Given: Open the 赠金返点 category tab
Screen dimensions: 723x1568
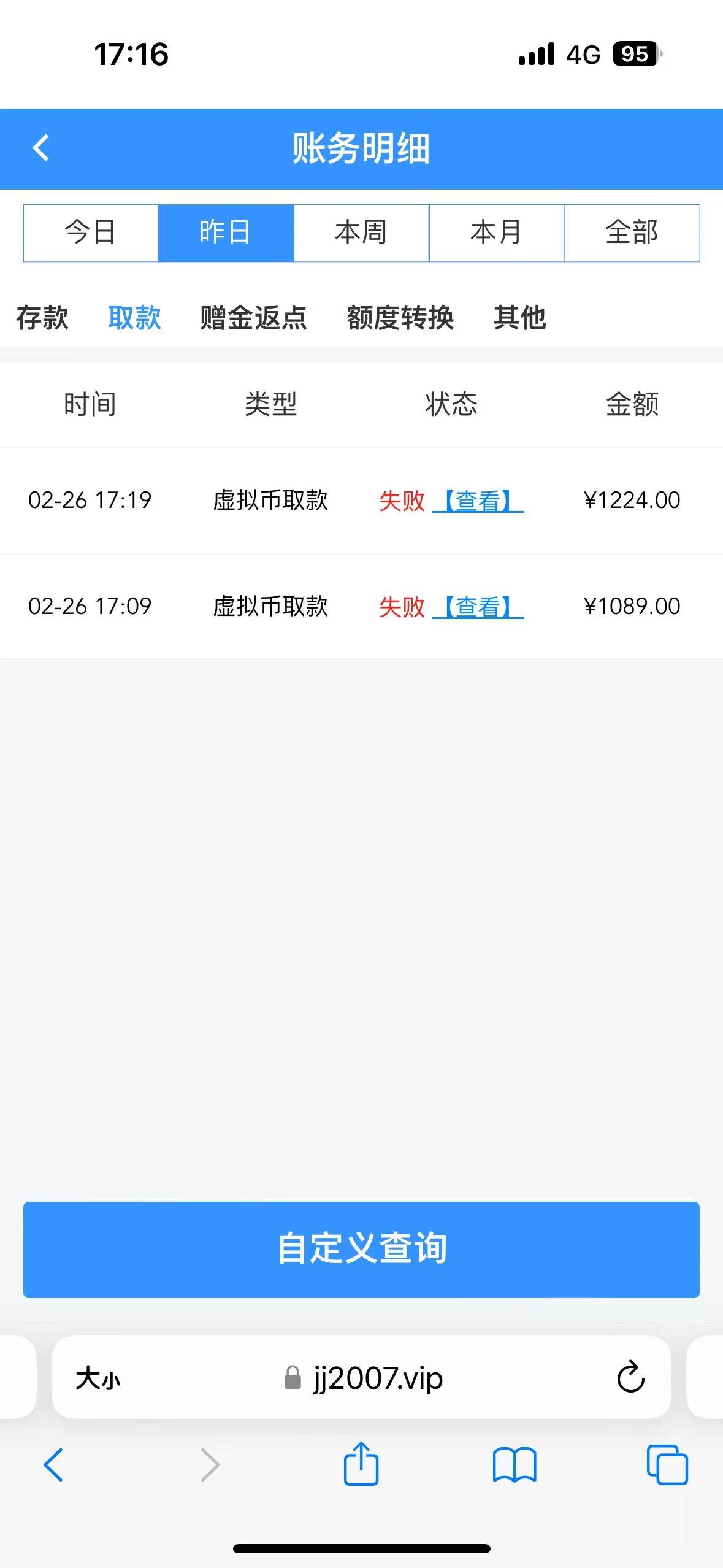Looking at the screenshot, I should (x=253, y=318).
